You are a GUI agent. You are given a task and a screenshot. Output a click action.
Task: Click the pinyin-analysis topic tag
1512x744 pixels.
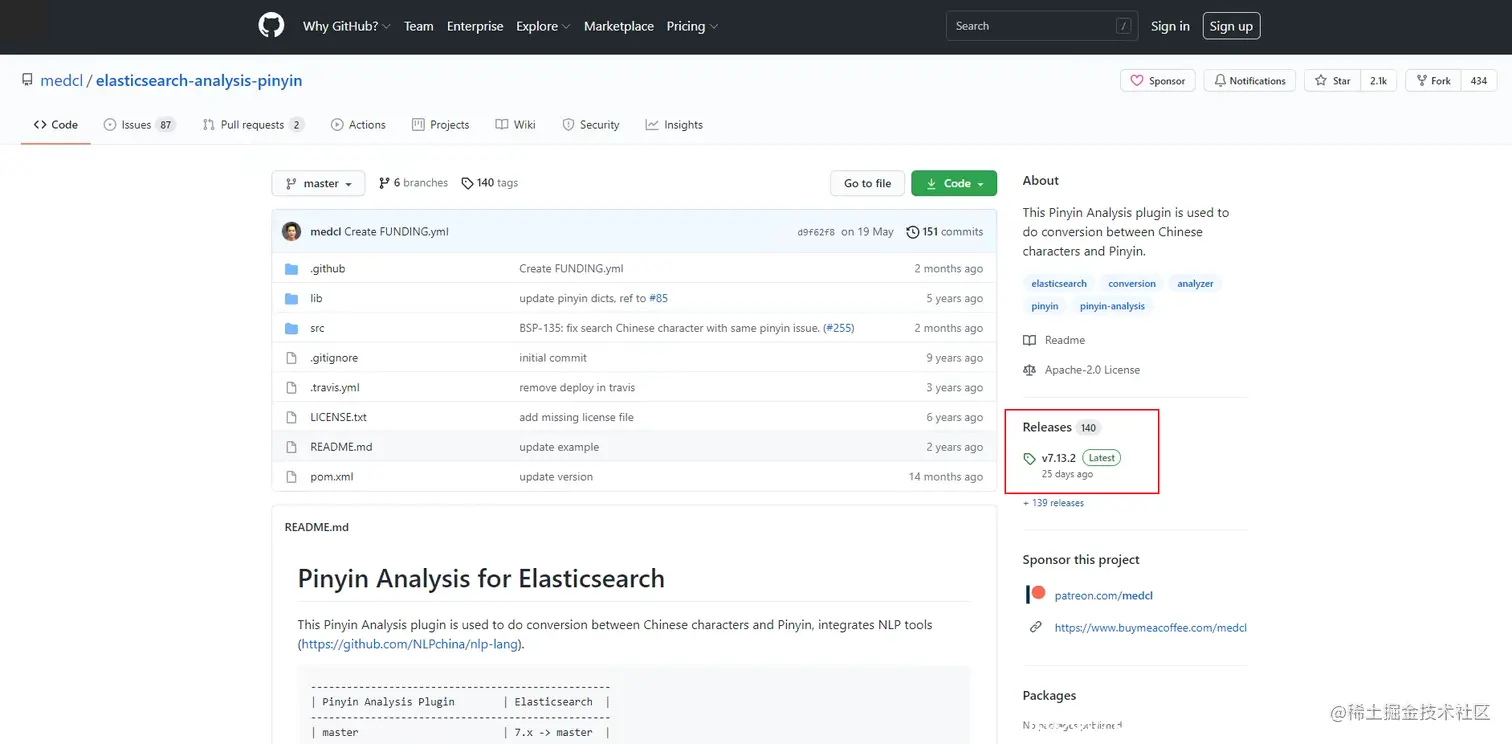(x=1112, y=306)
